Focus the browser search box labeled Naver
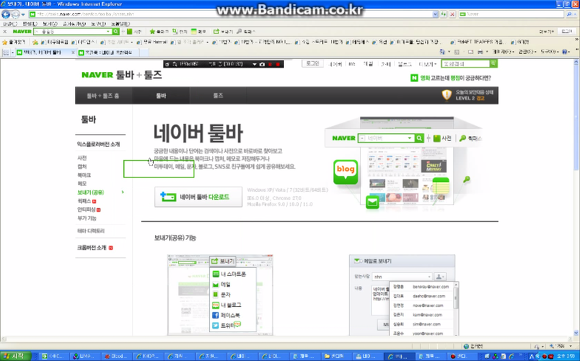Screen dimensions: 580x361 pos(512,14)
